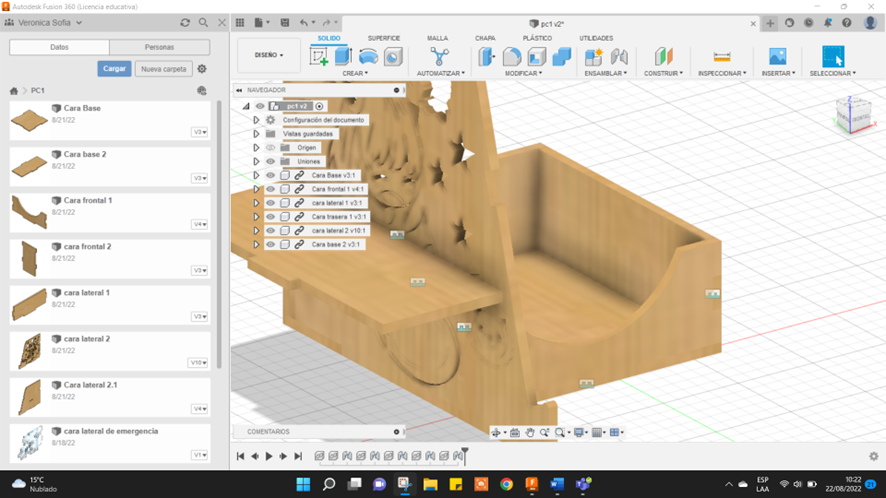Click the PC1 breadcrumb
This screenshot has width=886, height=498.
[x=38, y=90]
